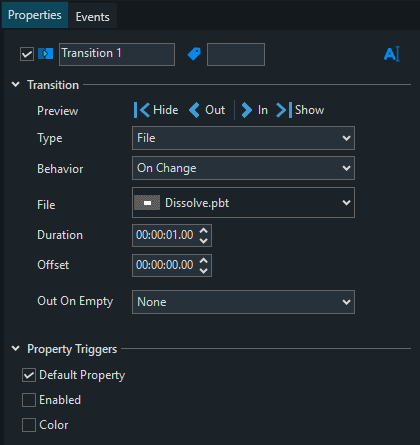Click the blue tag icon
The image size is (420, 445).
[x=194, y=54]
